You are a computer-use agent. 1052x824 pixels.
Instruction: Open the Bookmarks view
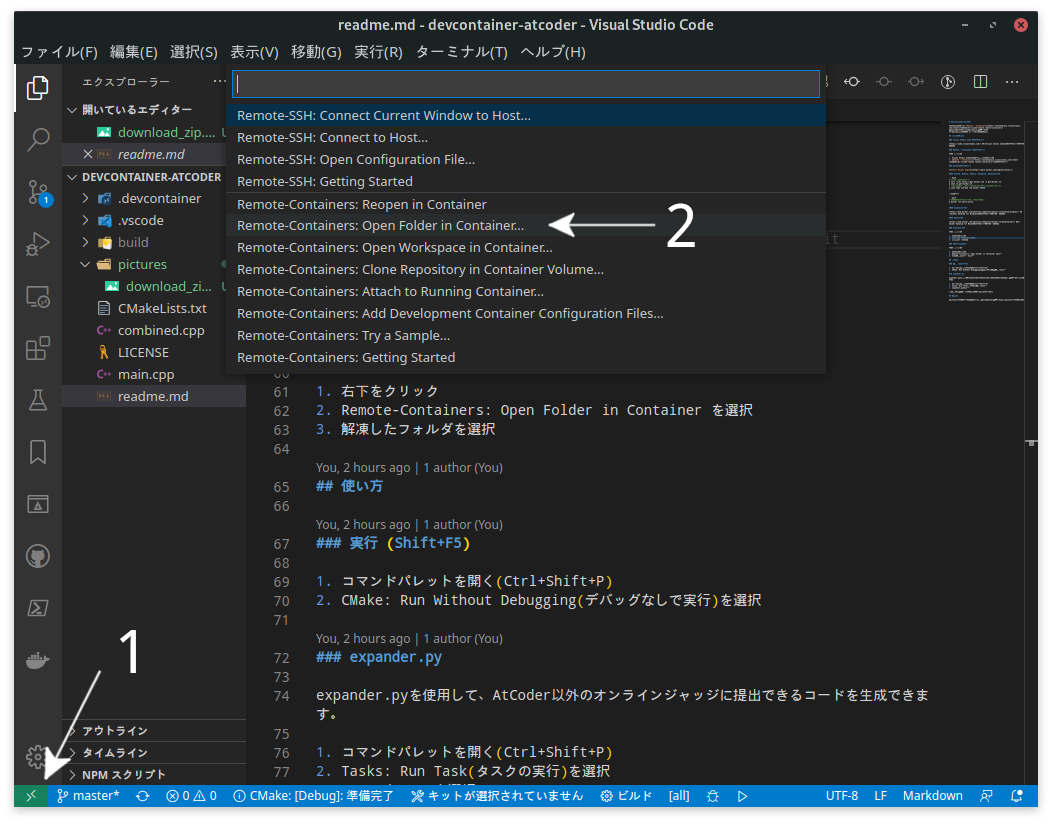click(38, 452)
